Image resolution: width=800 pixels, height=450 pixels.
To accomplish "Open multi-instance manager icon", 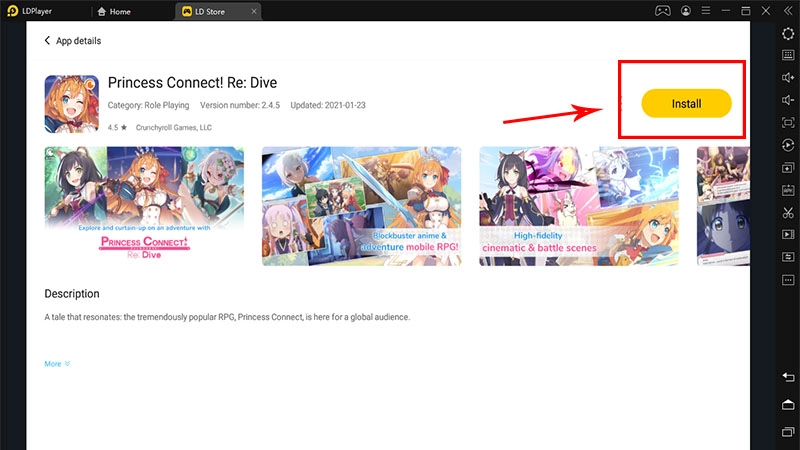I will pyautogui.click(x=788, y=168).
